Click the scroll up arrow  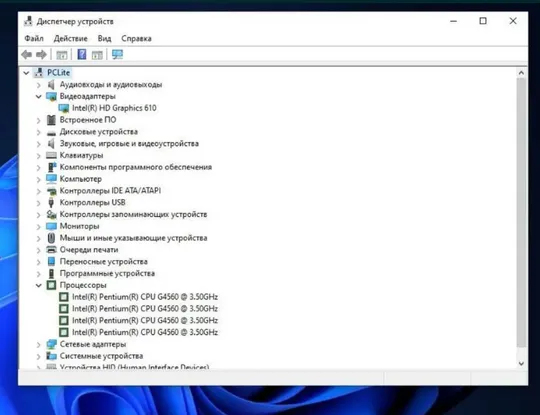521,73
